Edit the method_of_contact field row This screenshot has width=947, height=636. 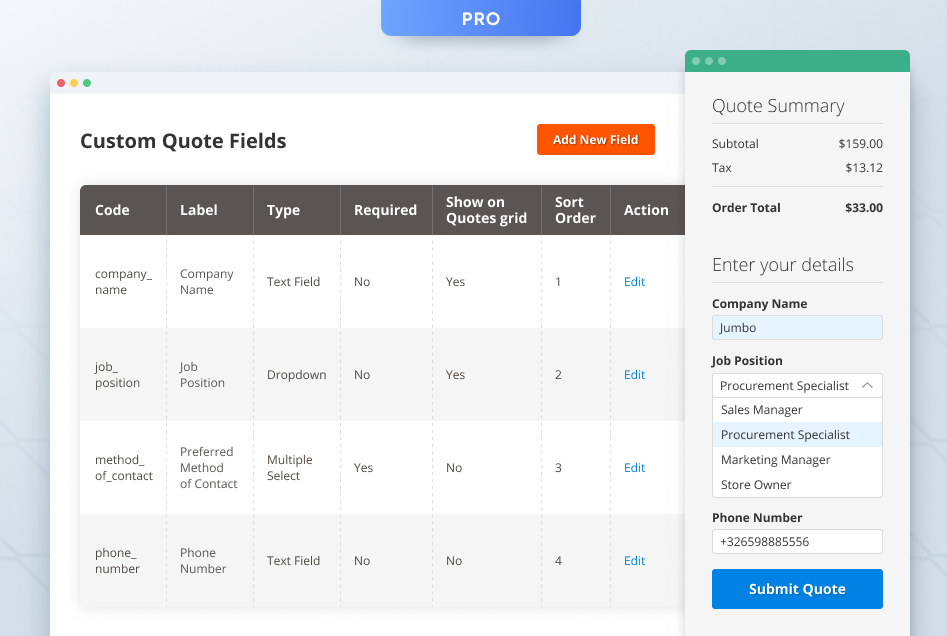click(x=634, y=468)
